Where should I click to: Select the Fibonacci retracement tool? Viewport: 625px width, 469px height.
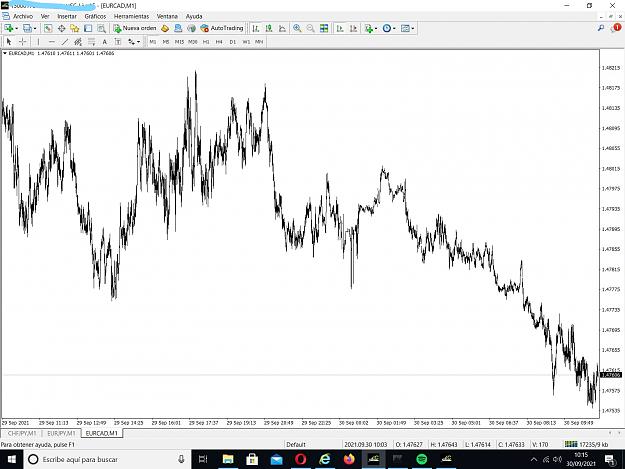click(92, 42)
